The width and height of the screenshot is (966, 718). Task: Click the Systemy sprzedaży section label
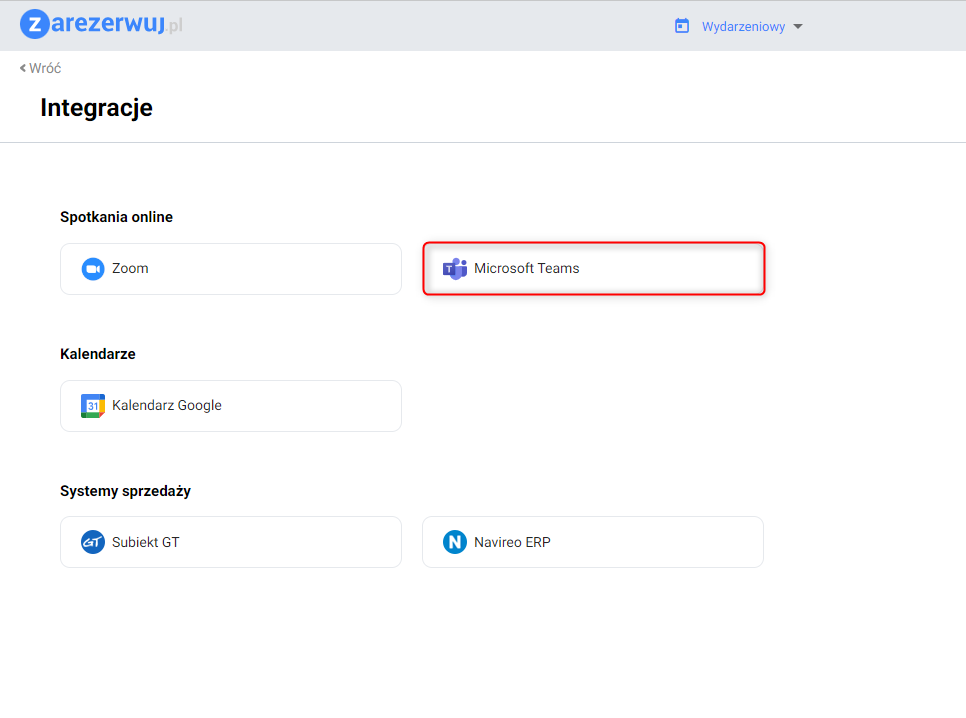(125, 491)
